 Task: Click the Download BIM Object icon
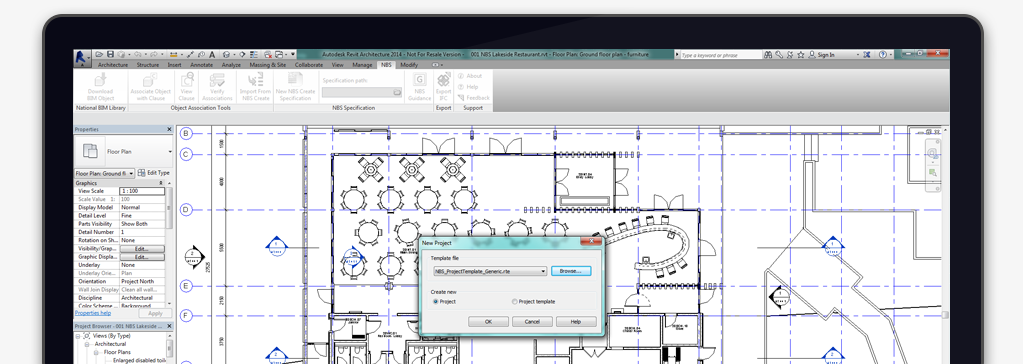(x=100, y=80)
